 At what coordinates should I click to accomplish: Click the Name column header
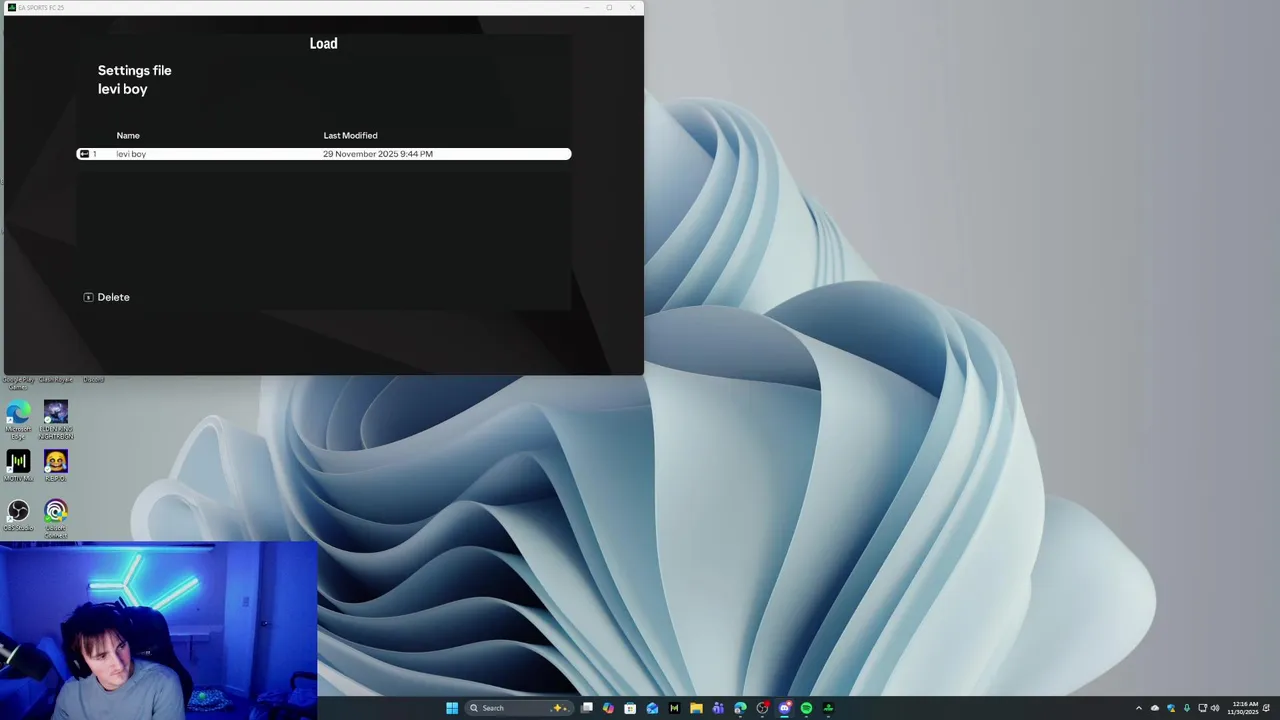pyautogui.click(x=128, y=135)
